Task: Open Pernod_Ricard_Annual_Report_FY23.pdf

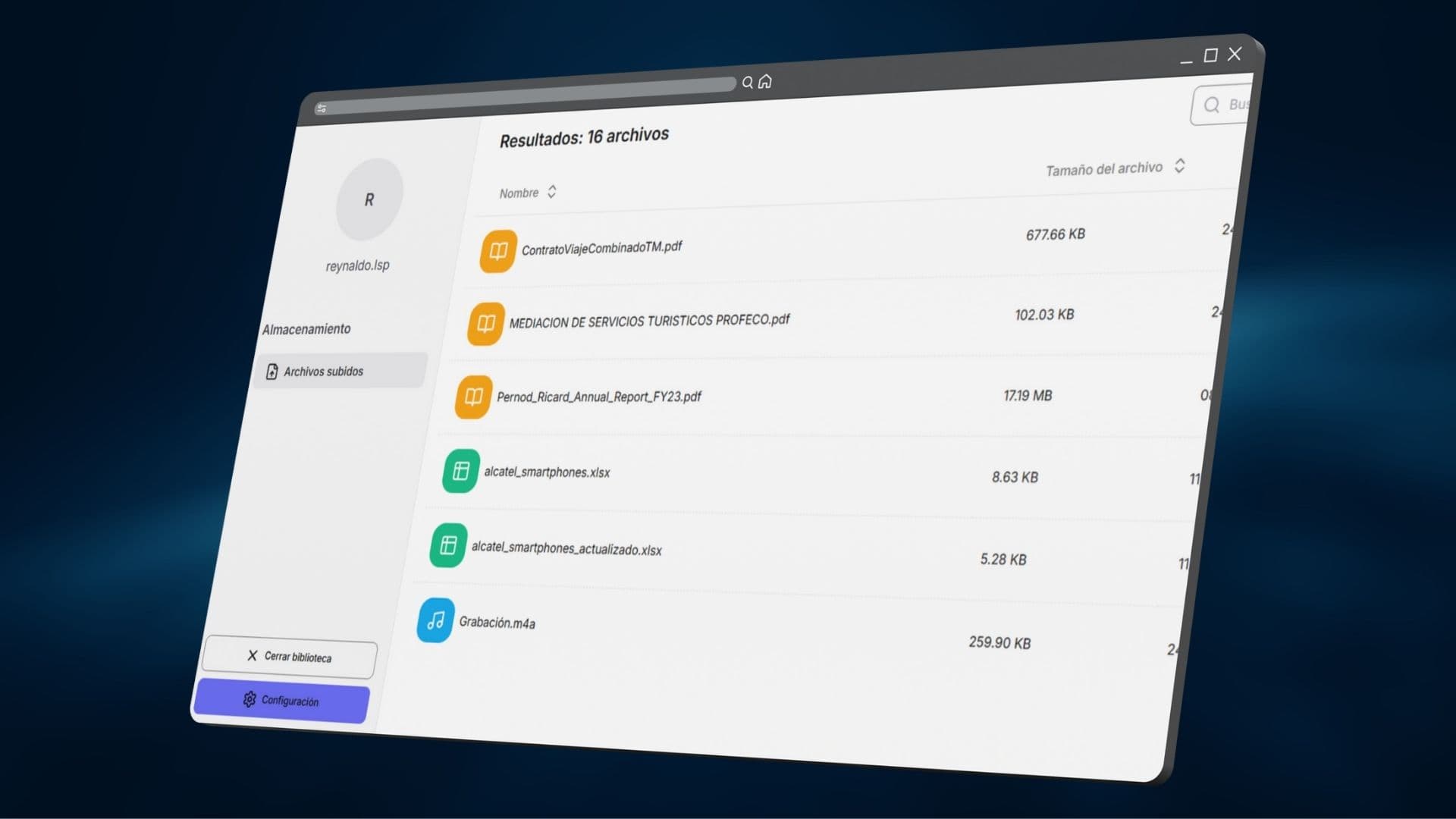Action: pos(599,397)
